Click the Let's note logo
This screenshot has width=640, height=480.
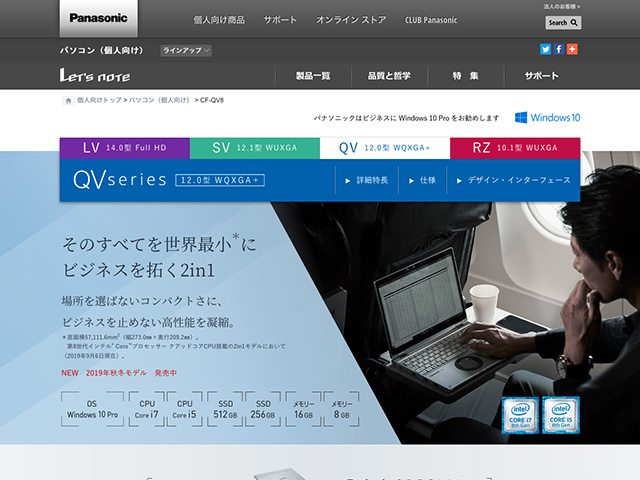[x=95, y=76]
